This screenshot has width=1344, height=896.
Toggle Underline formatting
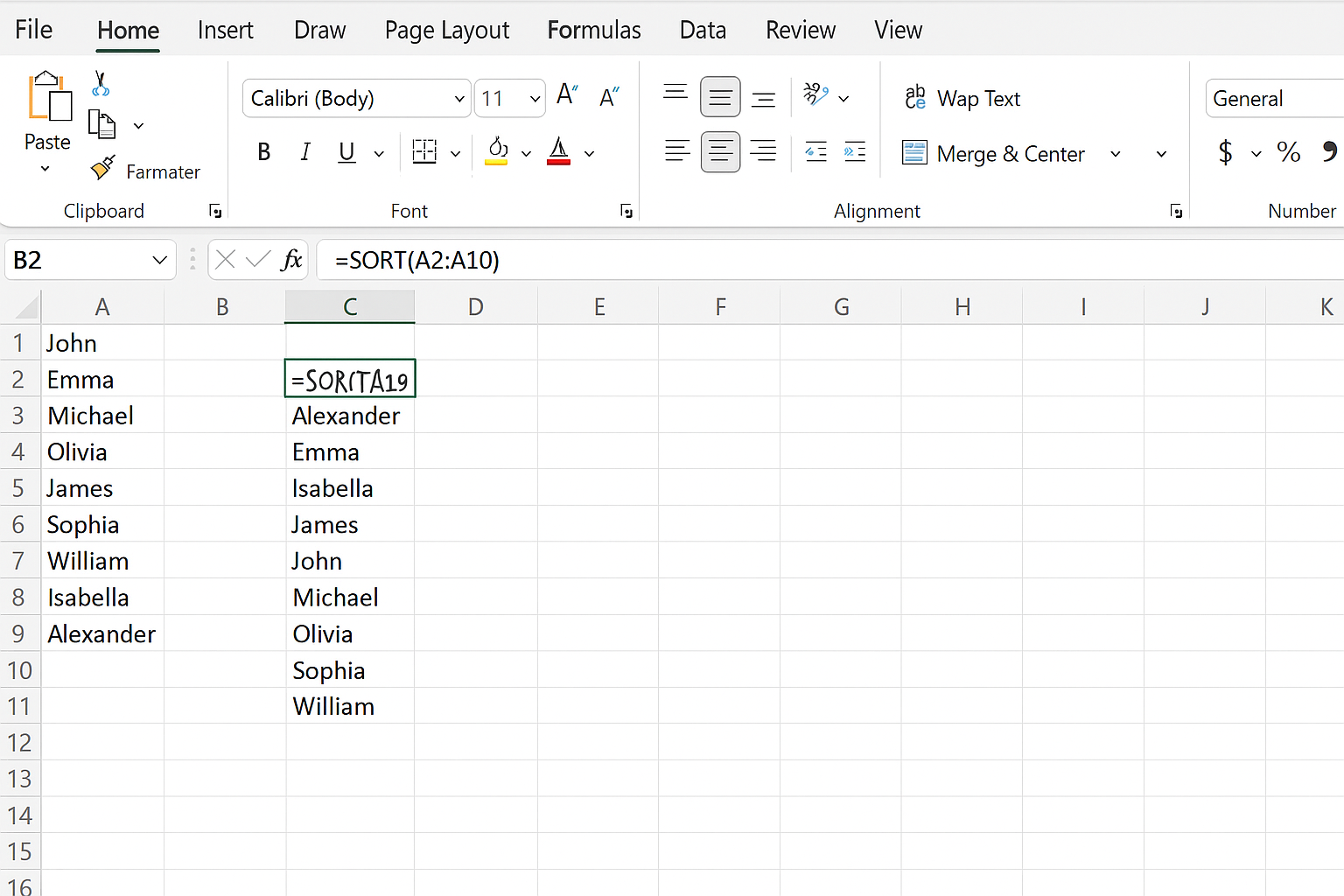click(346, 153)
